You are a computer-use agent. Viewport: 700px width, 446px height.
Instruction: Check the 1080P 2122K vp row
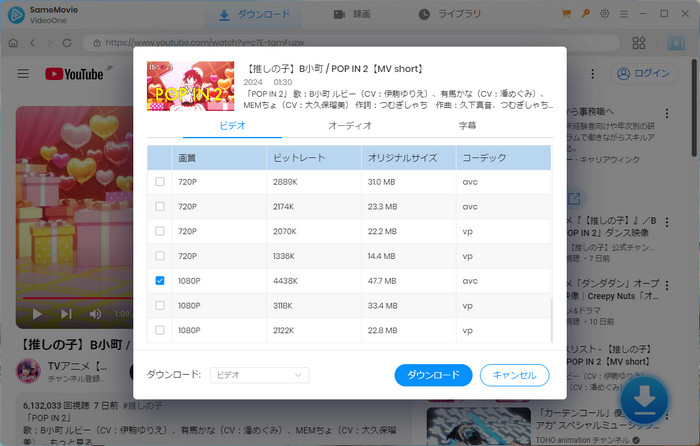[160, 330]
